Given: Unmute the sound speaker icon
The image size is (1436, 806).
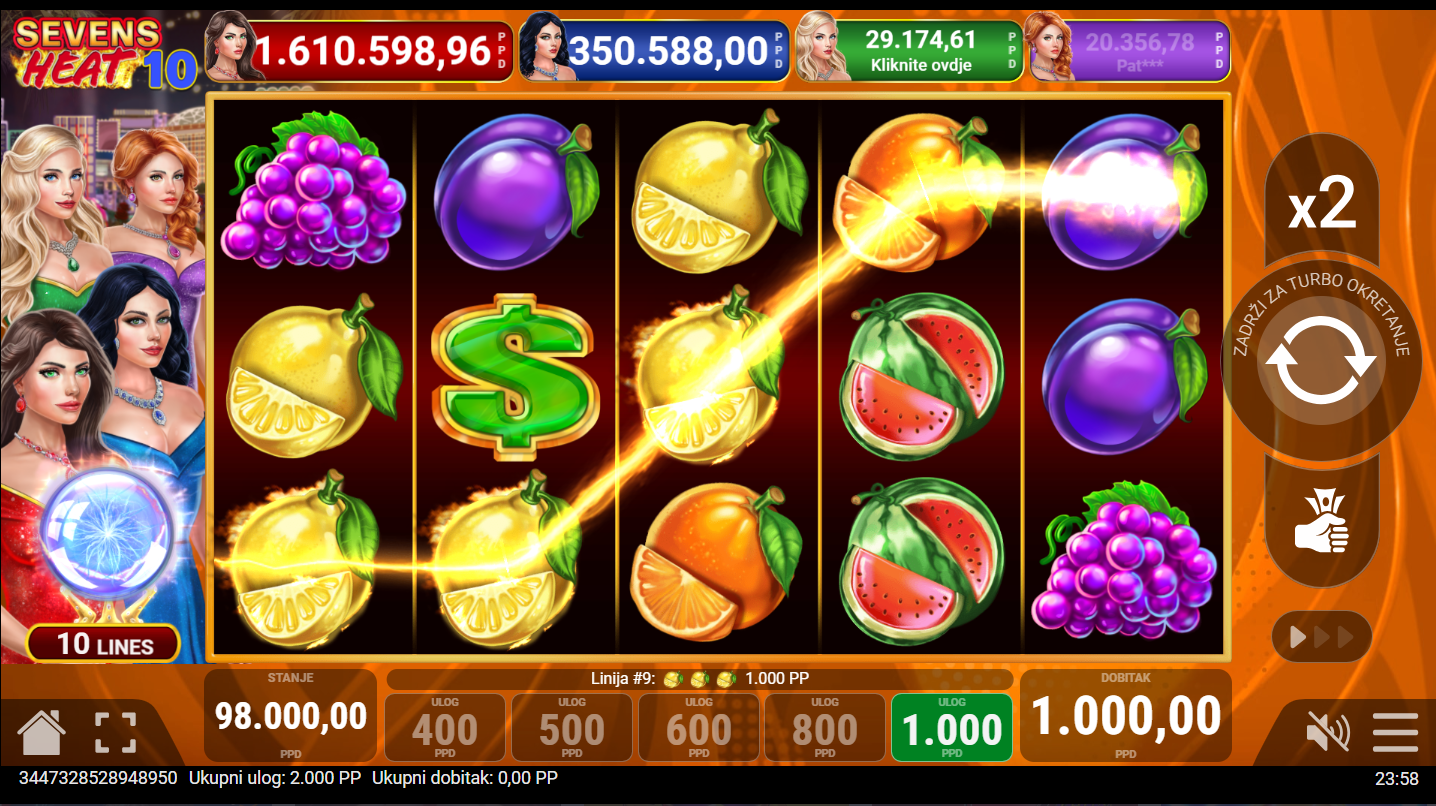Looking at the screenshot, I should click(x=1328, y=732).
